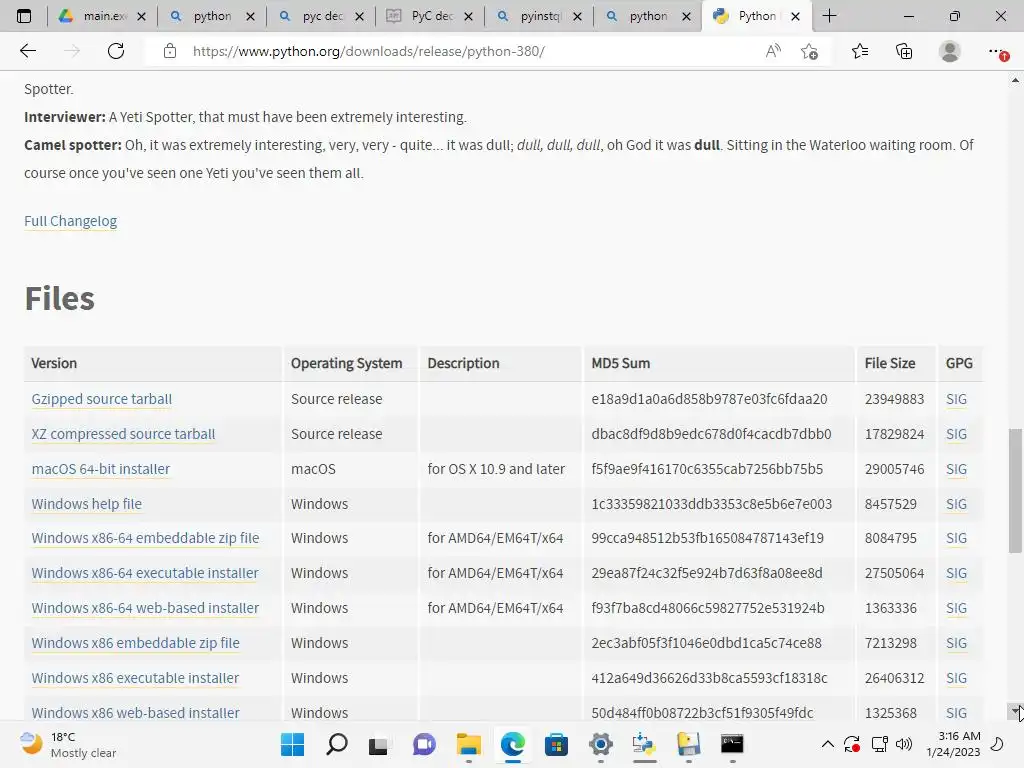Select file size 27505064
The width and height of the screenshot is (1024, 768).
[x=894, y=573]
